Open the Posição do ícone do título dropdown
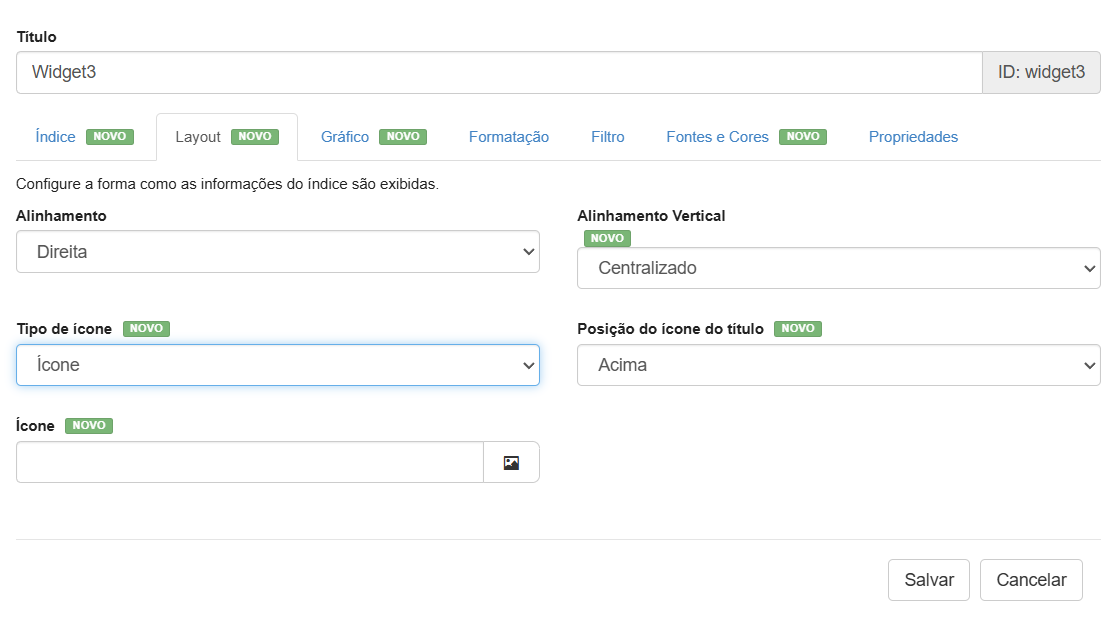The height and width of the screenshot is (627, 1115). pyautogui.click(x=838, y=365)
